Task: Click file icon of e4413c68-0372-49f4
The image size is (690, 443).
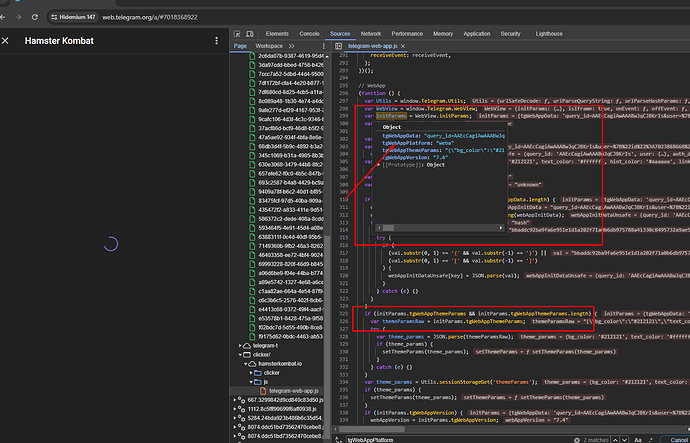Action: tap(252, 309)
